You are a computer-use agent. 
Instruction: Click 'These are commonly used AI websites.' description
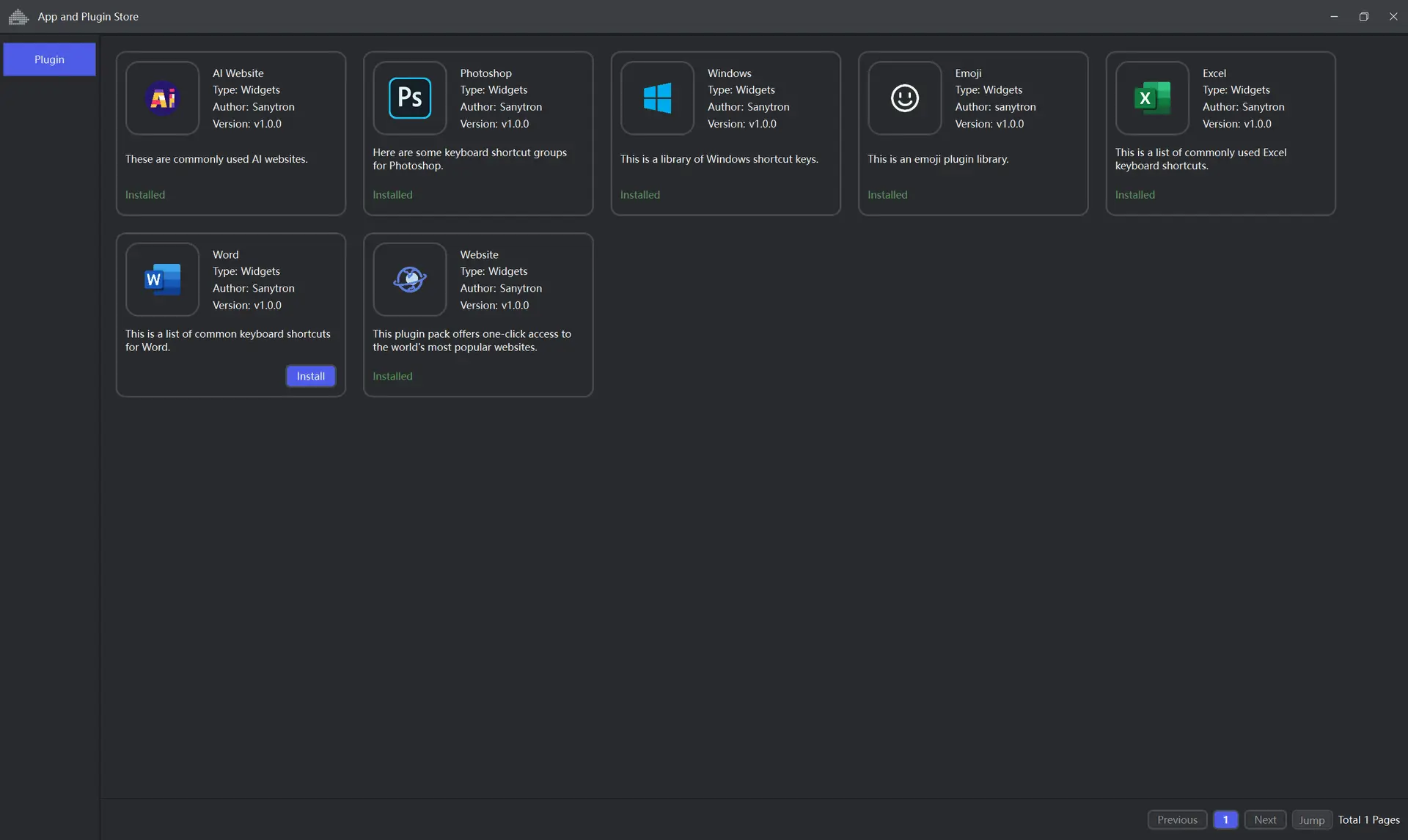(x=216, y=159)
